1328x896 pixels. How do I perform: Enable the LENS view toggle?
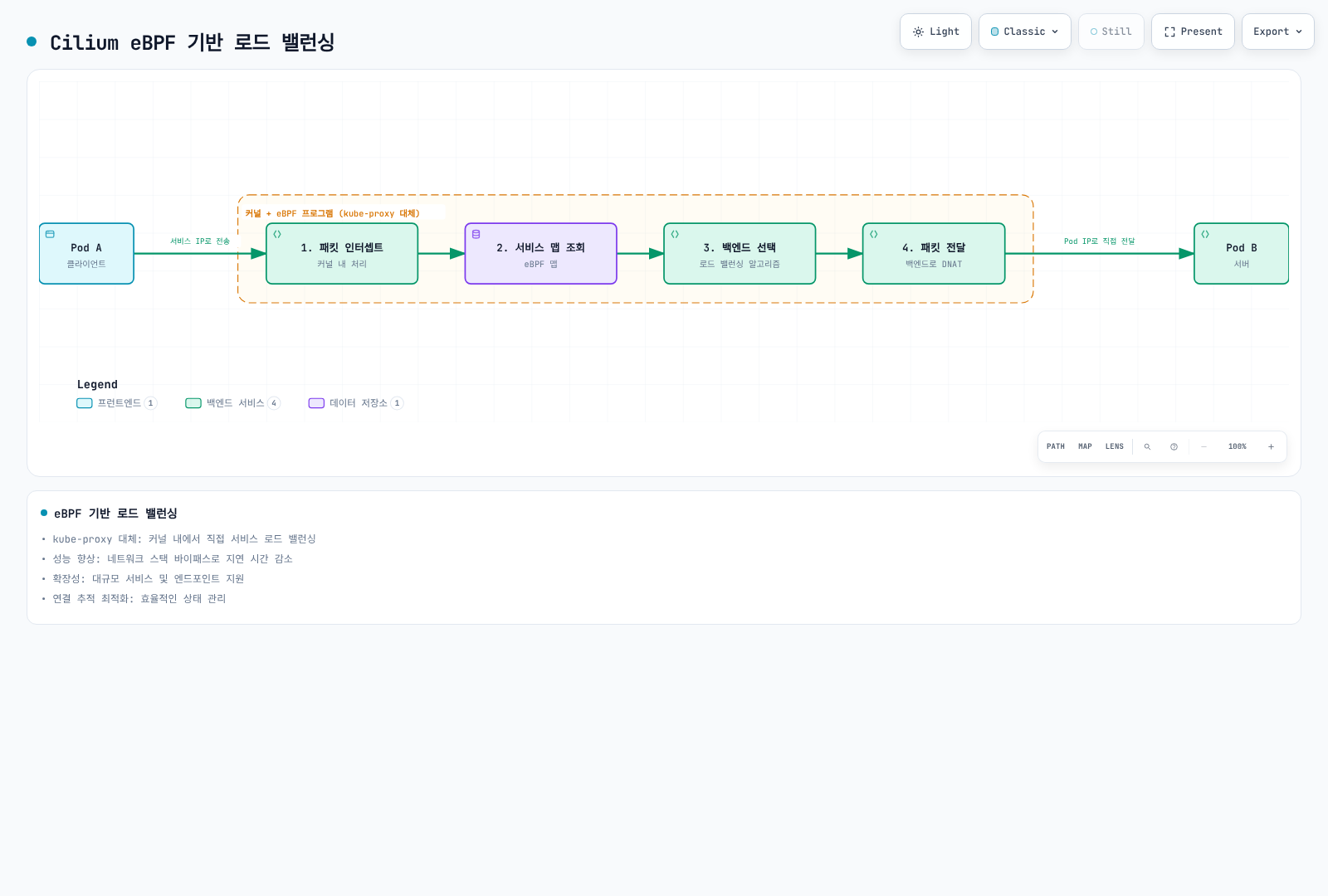coord(1114,446)
